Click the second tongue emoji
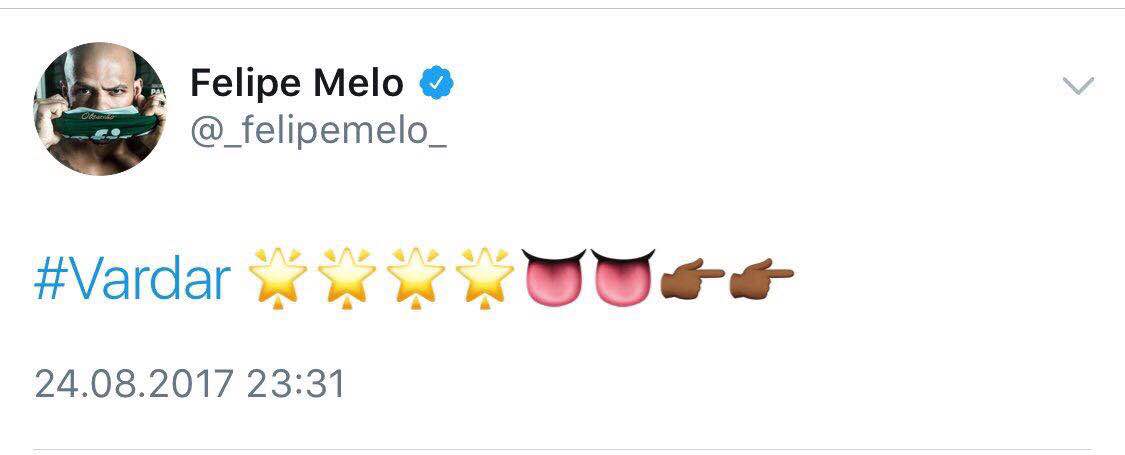Screen dimensions: 1125x455 coord(623,277)
